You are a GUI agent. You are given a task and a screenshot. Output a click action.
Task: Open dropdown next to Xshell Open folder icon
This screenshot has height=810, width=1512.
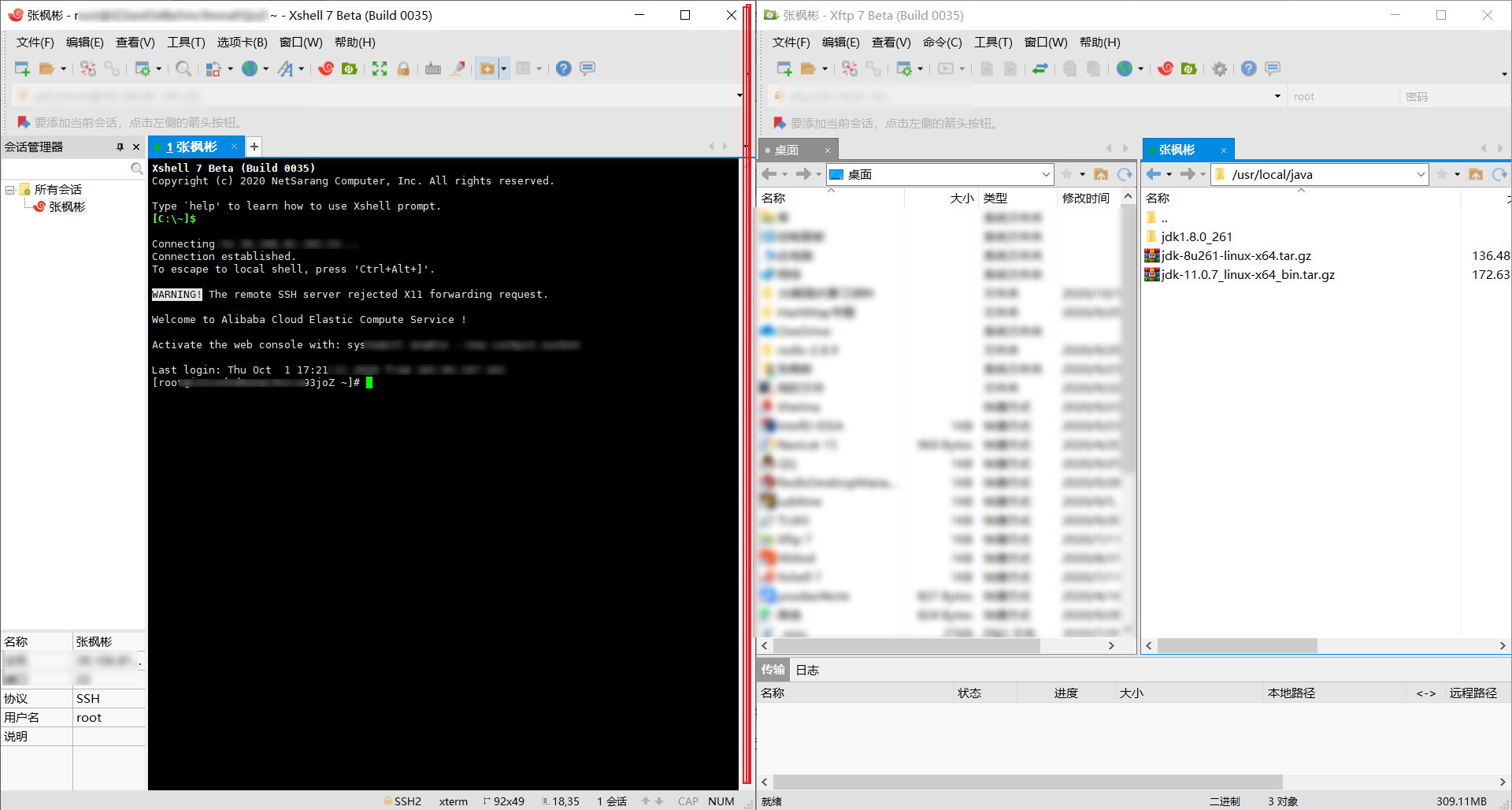pos(63,69)
